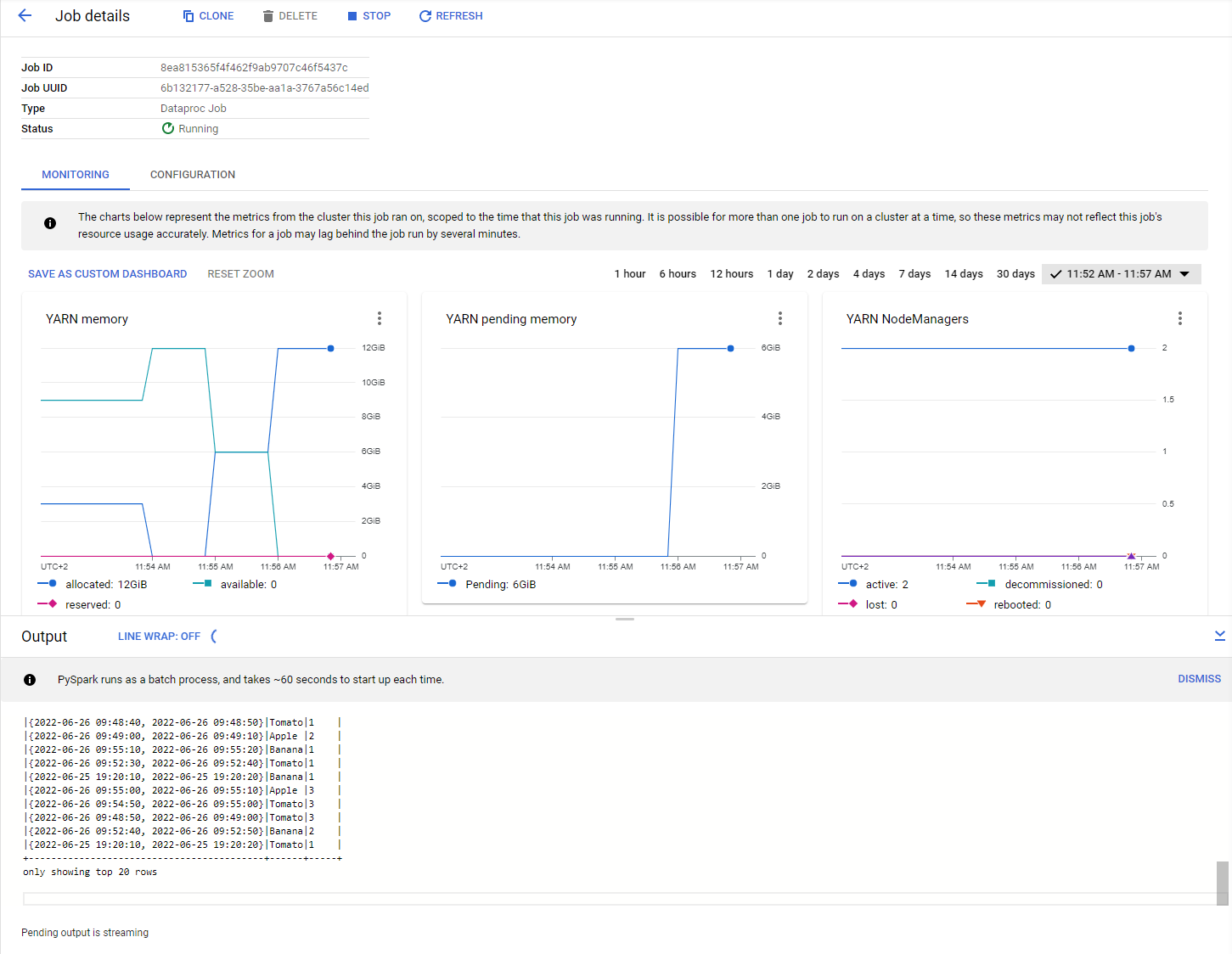The image size is (1232, 954).
Task: Toggle the Pending series legend
Action: coord(487,584)
